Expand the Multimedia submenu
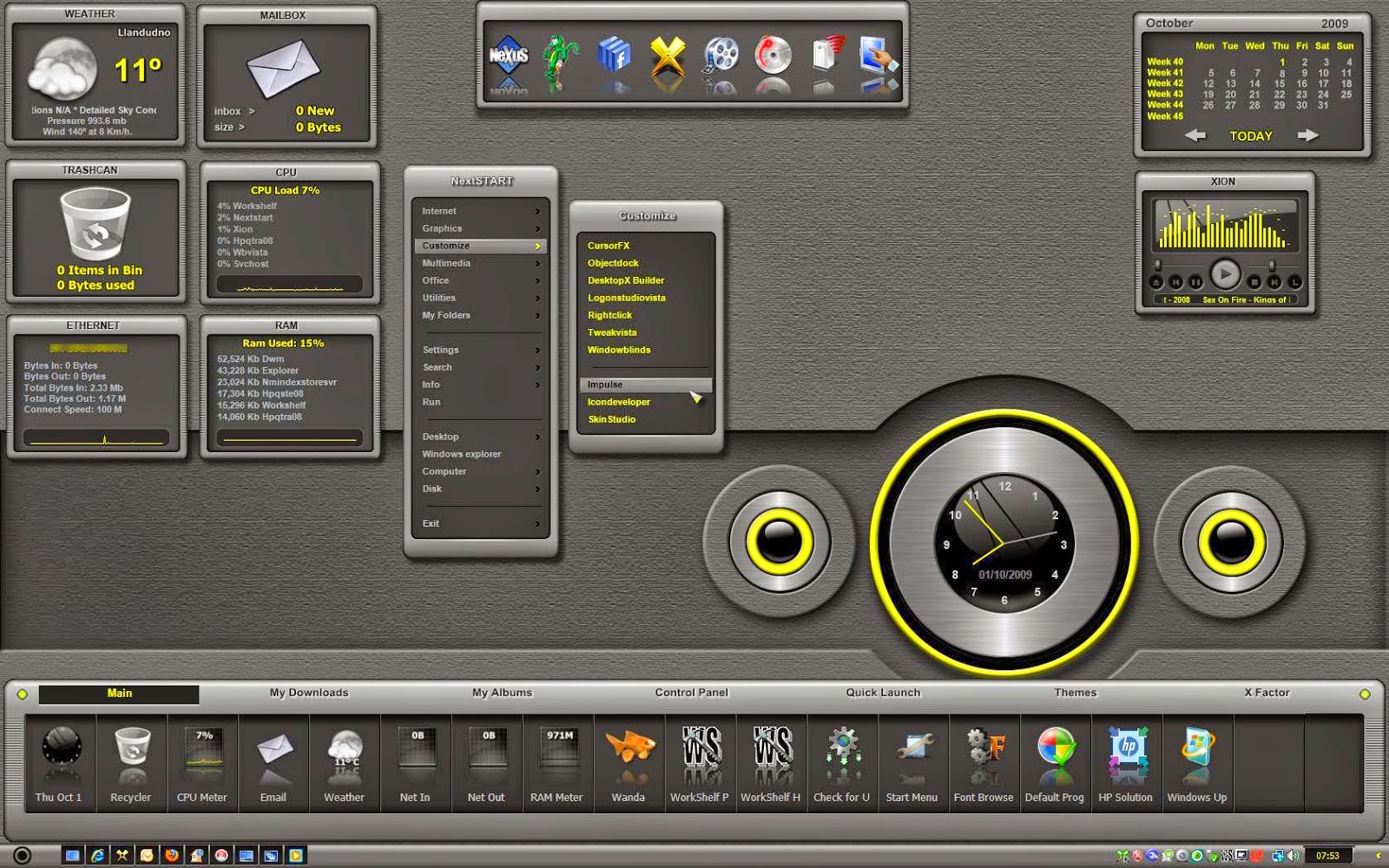 click(480, 263)
